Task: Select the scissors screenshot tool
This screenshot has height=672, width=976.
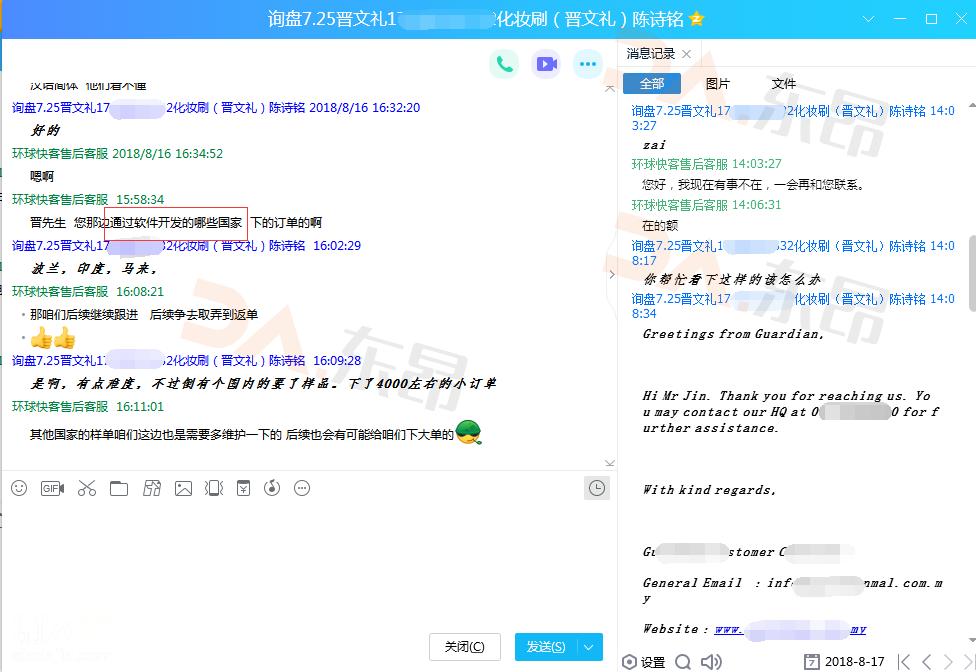Action: [86, 488]
